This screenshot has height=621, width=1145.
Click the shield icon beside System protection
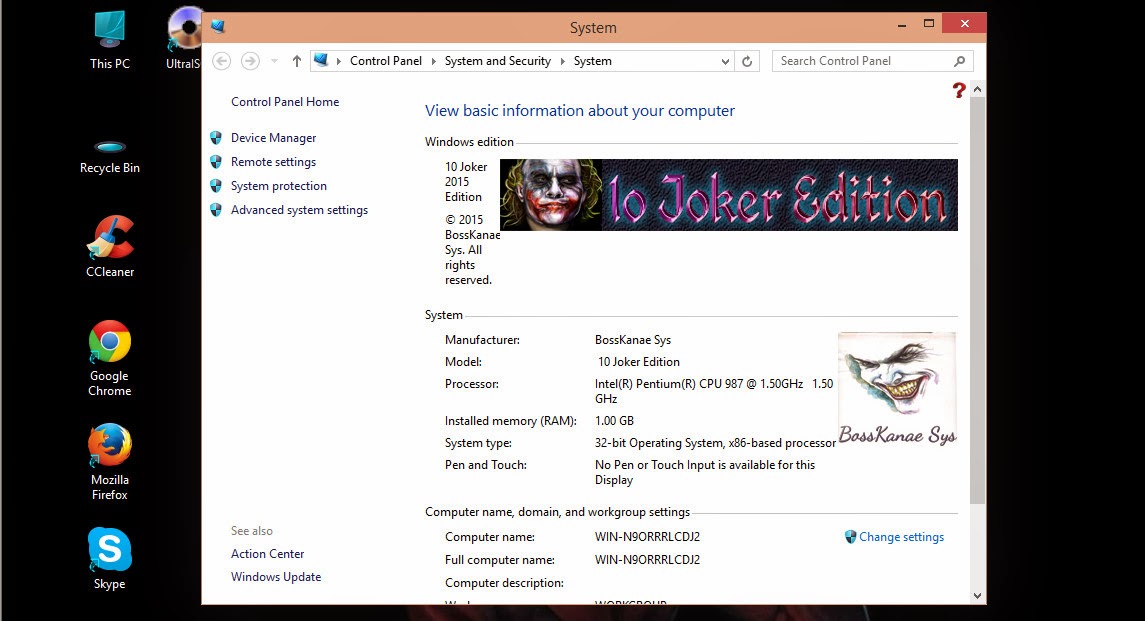(x=216, y=186)
